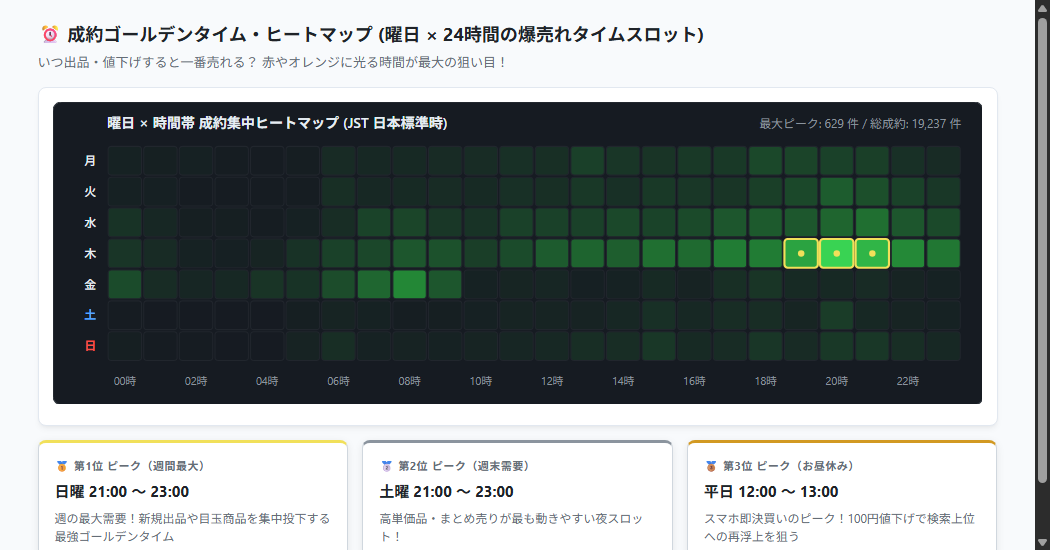Click the 木曜 22時 heatmap cell
Image resolution: width=1050 pixels, height=550 pixels.
click(908, 253)
